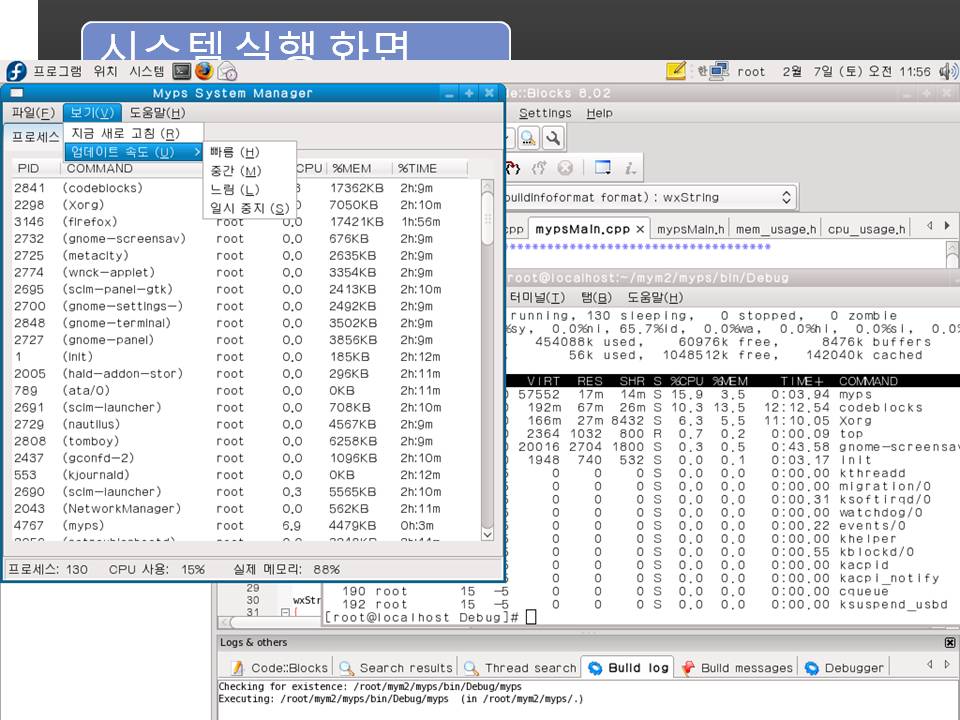Click the panel clock showing 11:56
Viewport: 960px width, 720px height.
click(x=857, y=72)
